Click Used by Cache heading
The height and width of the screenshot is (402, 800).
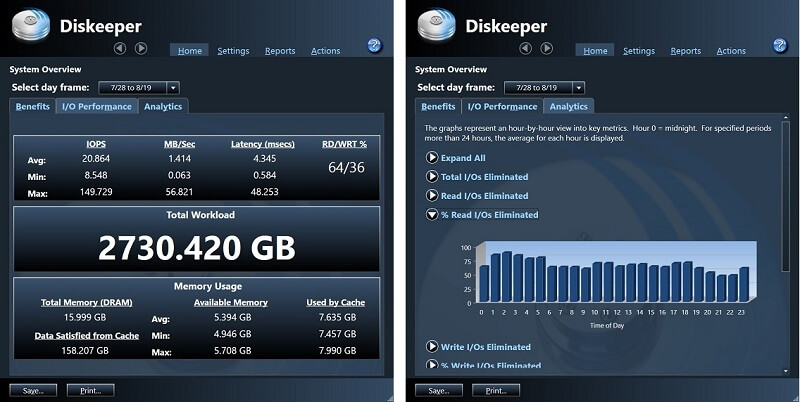(336, 303)
